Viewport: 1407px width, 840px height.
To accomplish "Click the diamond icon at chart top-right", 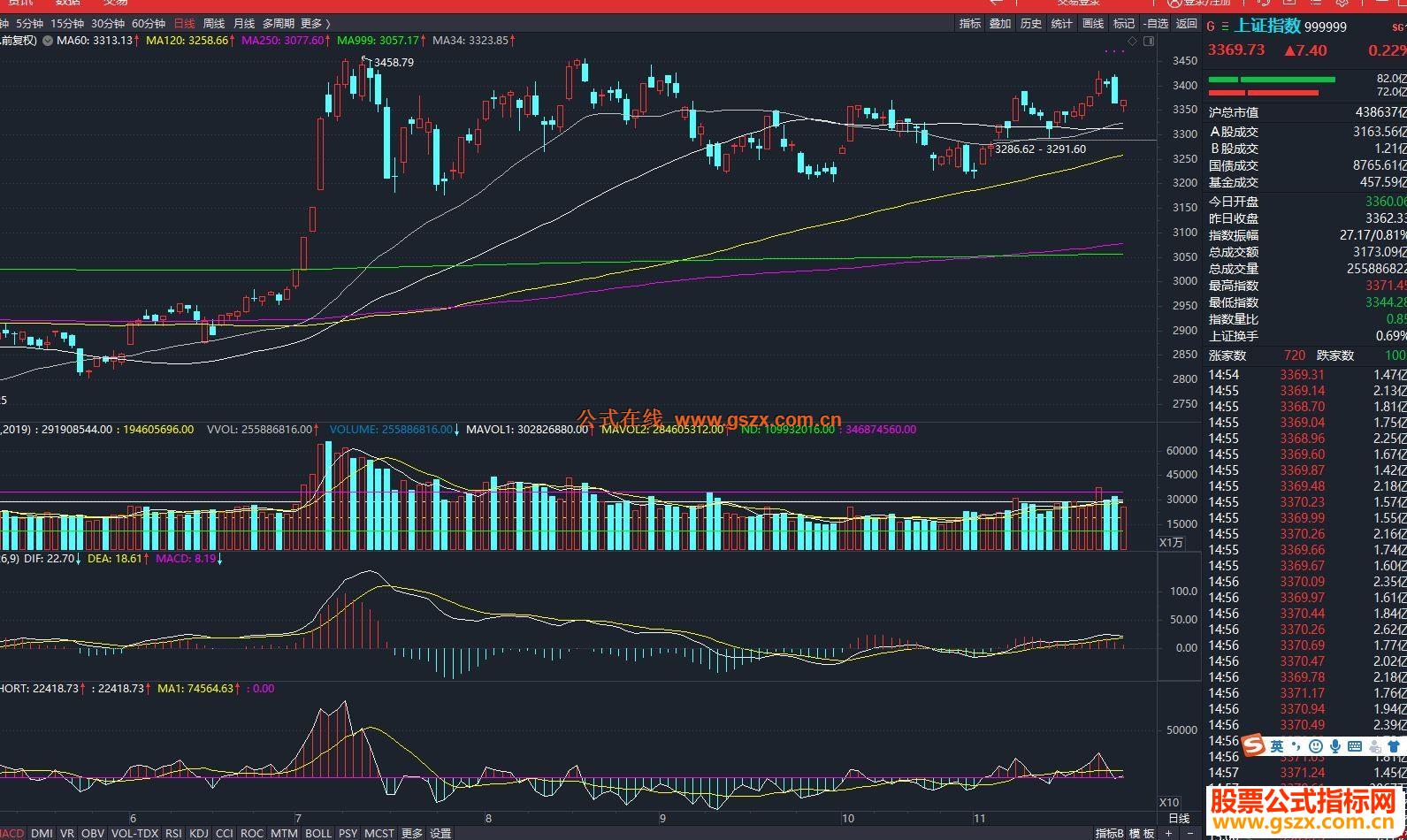I will [1133, 41].
